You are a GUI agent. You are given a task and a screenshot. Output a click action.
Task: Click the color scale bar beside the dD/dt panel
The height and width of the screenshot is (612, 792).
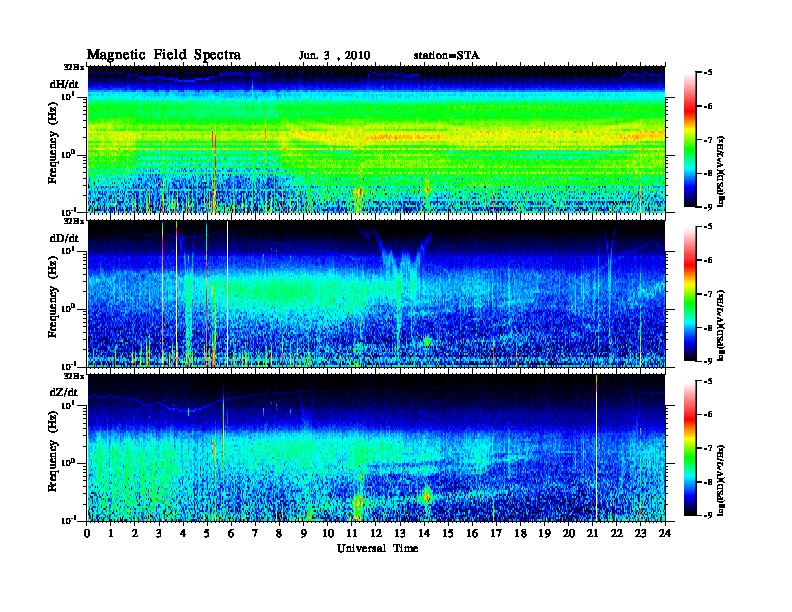(689, 294)
